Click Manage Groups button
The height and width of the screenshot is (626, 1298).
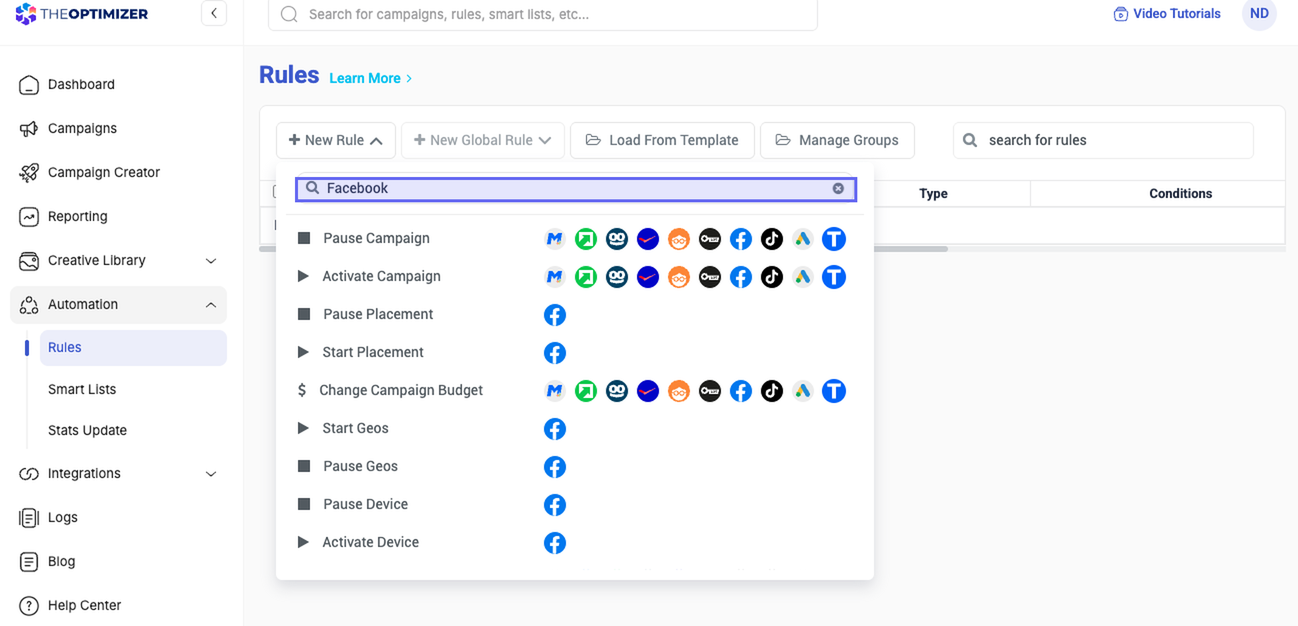[837, 141]
